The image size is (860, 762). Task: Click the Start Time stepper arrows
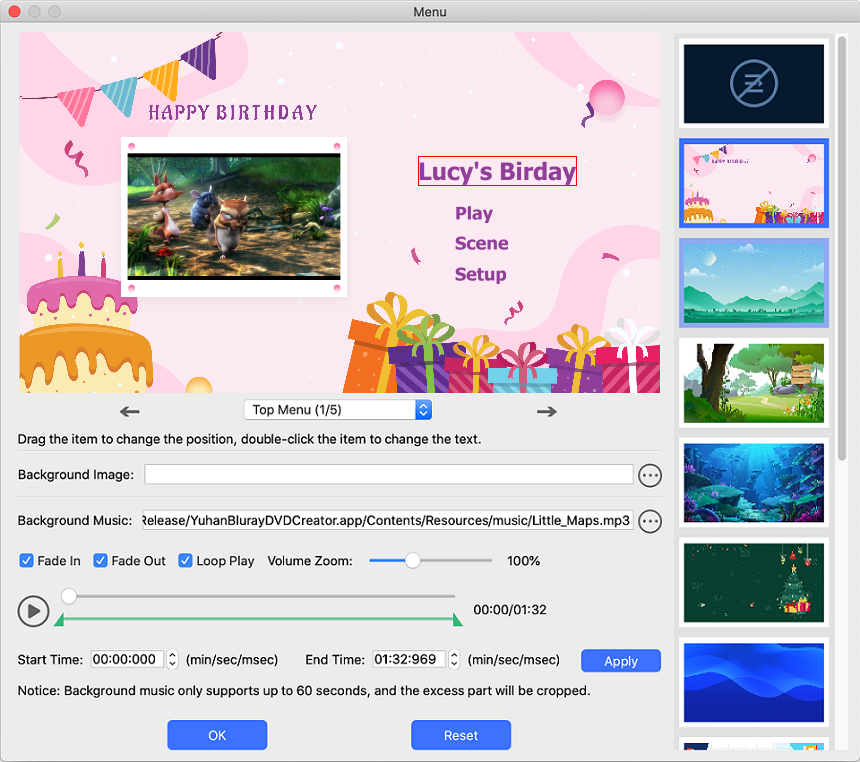pos(172,659)
